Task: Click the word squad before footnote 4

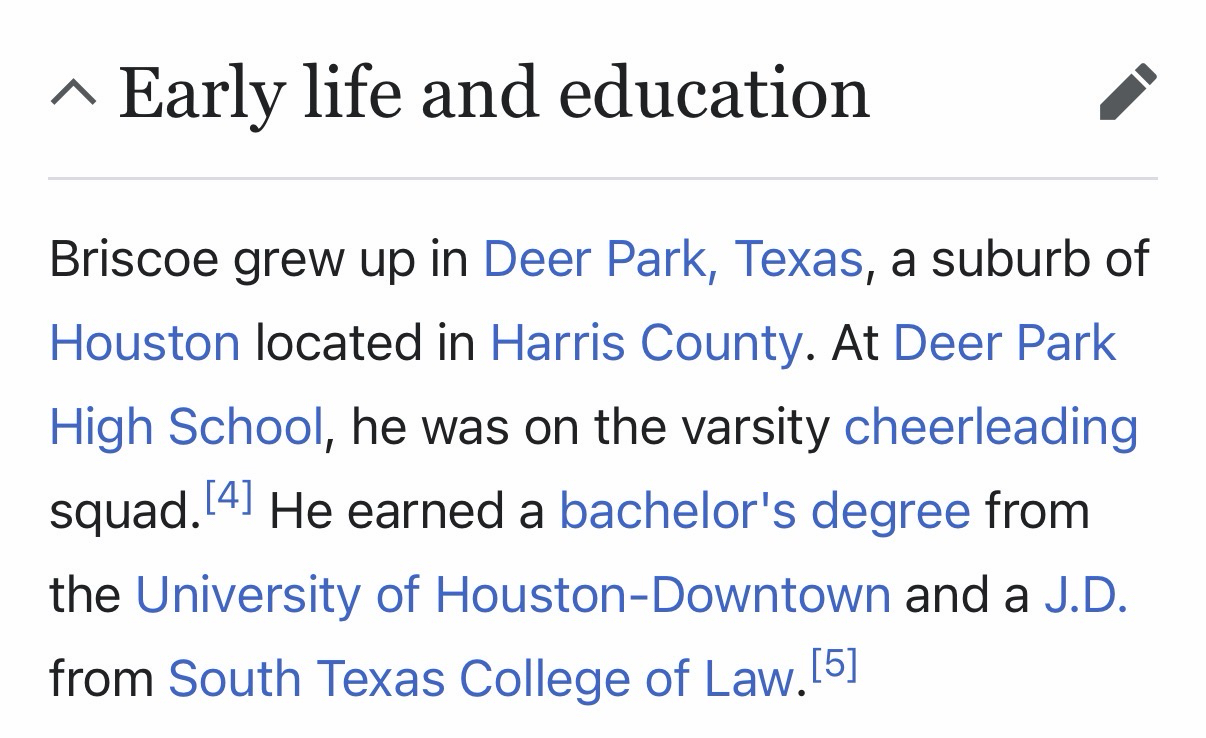Action: coord(119,513)
